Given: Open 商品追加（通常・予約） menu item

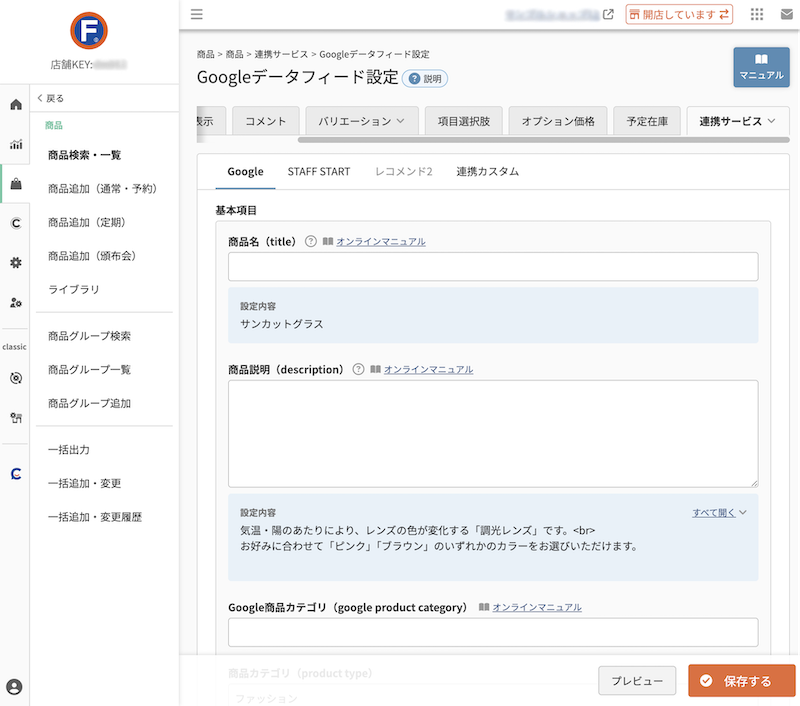Looking at the screenshot, I should (x=102, y=188).
